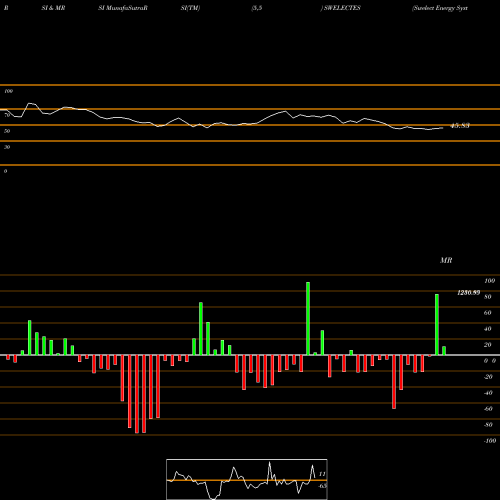This screenshot has height=500, width=500.
Task: Click the MR axis label 60
Action: (x=488, y=313)
